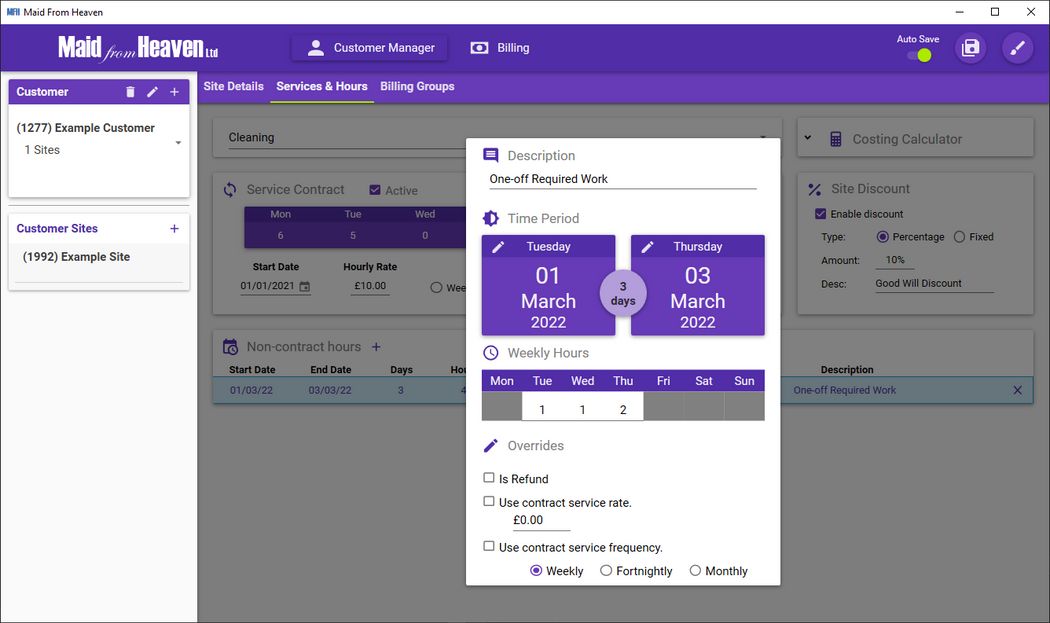Edit the Thursday end date
The height and width of the screenshot is (623, 1050).
(x=648, y=247)
